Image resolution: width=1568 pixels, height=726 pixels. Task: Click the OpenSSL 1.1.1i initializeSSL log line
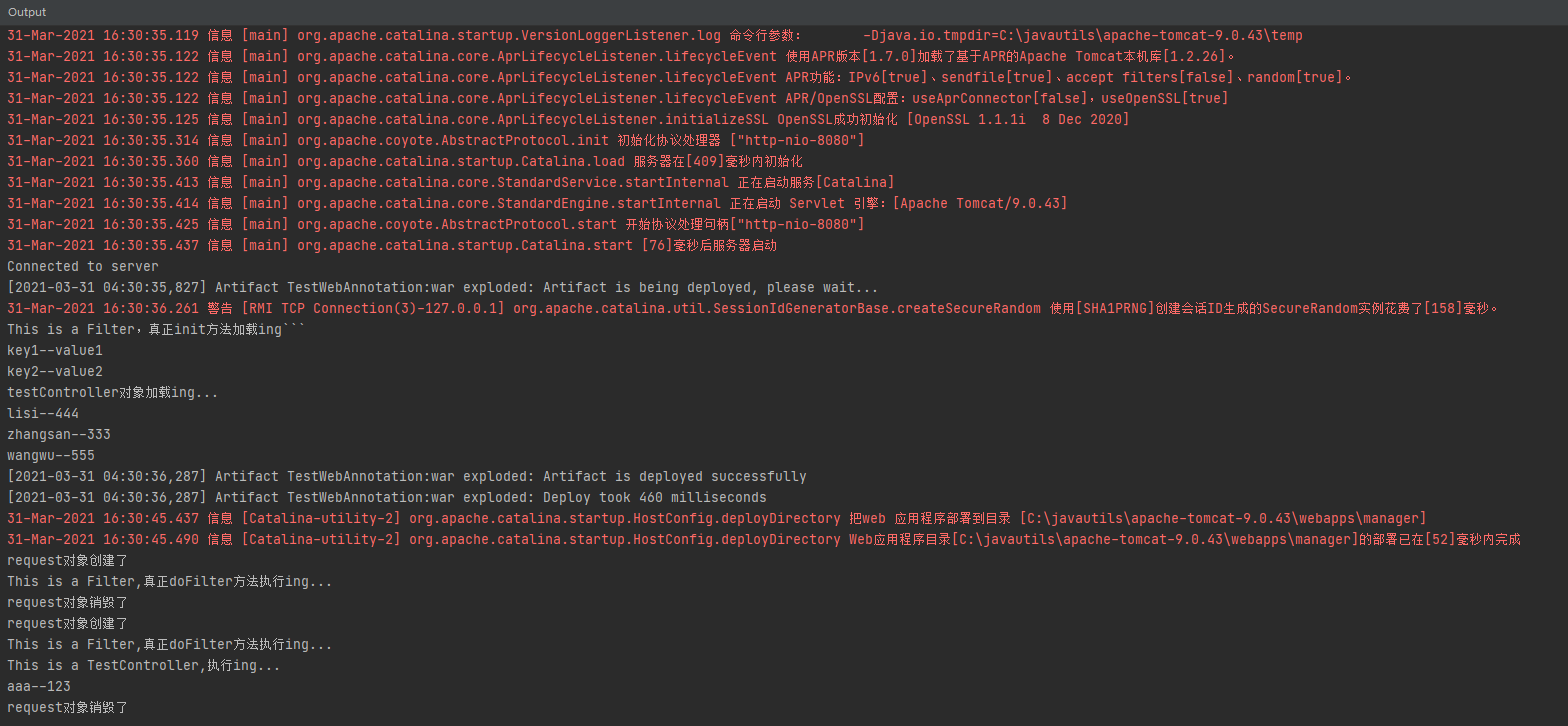[568, 119]
